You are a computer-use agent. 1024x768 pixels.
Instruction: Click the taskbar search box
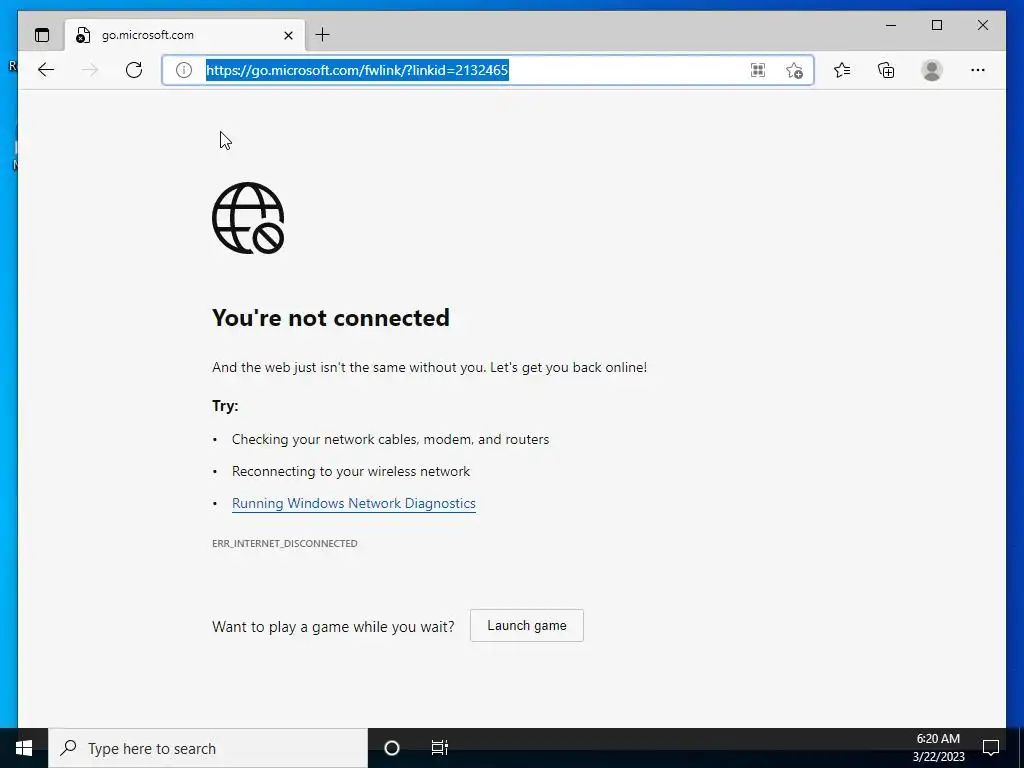pyautogui.click(x=208, y=748)
